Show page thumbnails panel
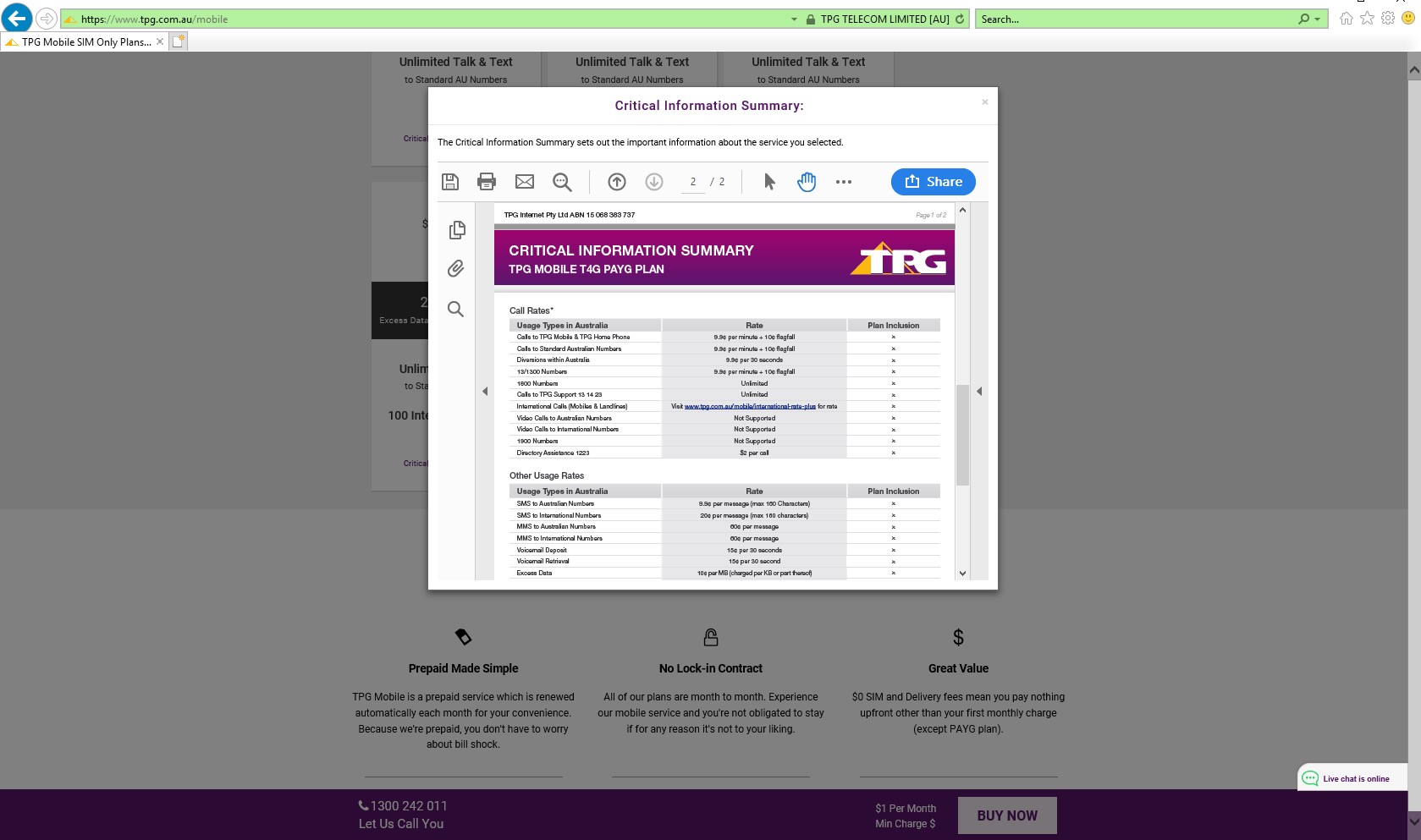1421x840 pixels. pyautogui.click(x=457, y=229)
